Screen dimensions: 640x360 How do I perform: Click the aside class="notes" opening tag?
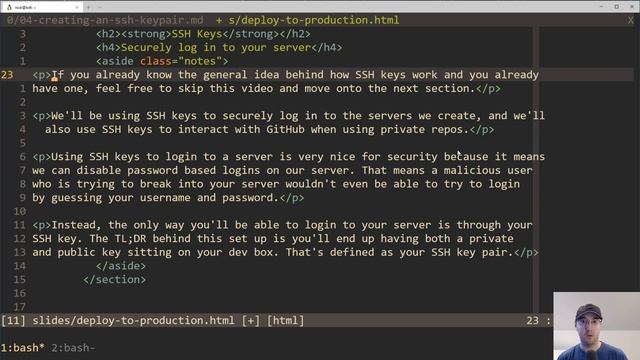pos(162,61)
